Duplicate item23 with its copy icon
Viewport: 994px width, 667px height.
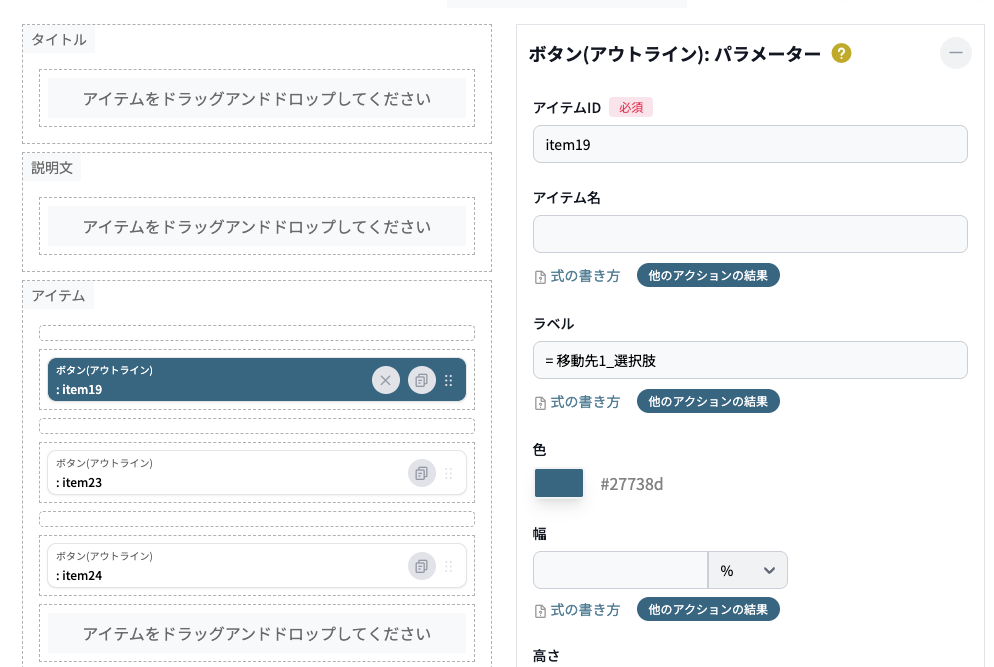[422, 473]
